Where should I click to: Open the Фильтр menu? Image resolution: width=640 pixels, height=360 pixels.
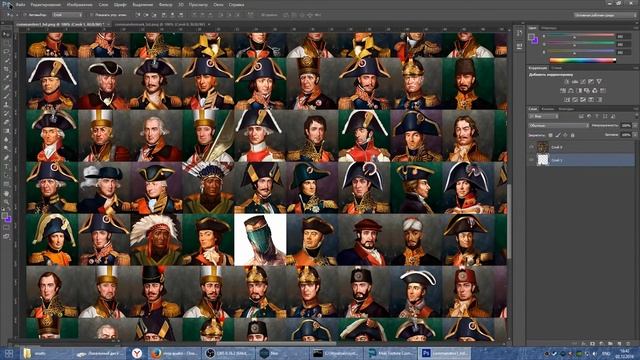[x=165, y=5]
